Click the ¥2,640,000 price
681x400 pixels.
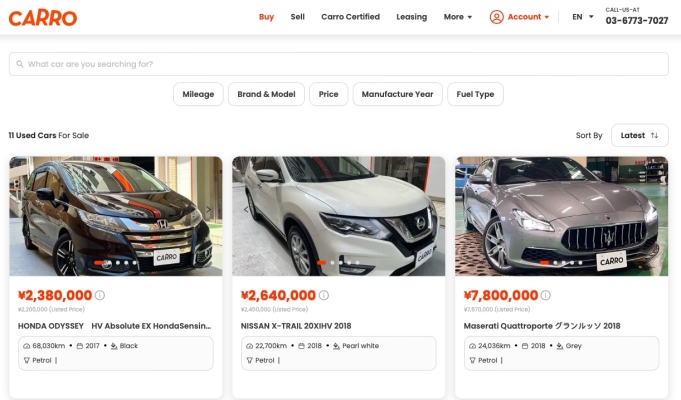click(278, 295)
